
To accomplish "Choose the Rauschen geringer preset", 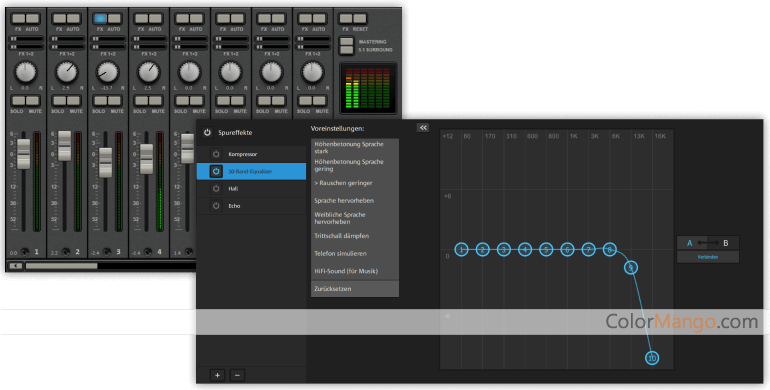I will pos(355,183).
